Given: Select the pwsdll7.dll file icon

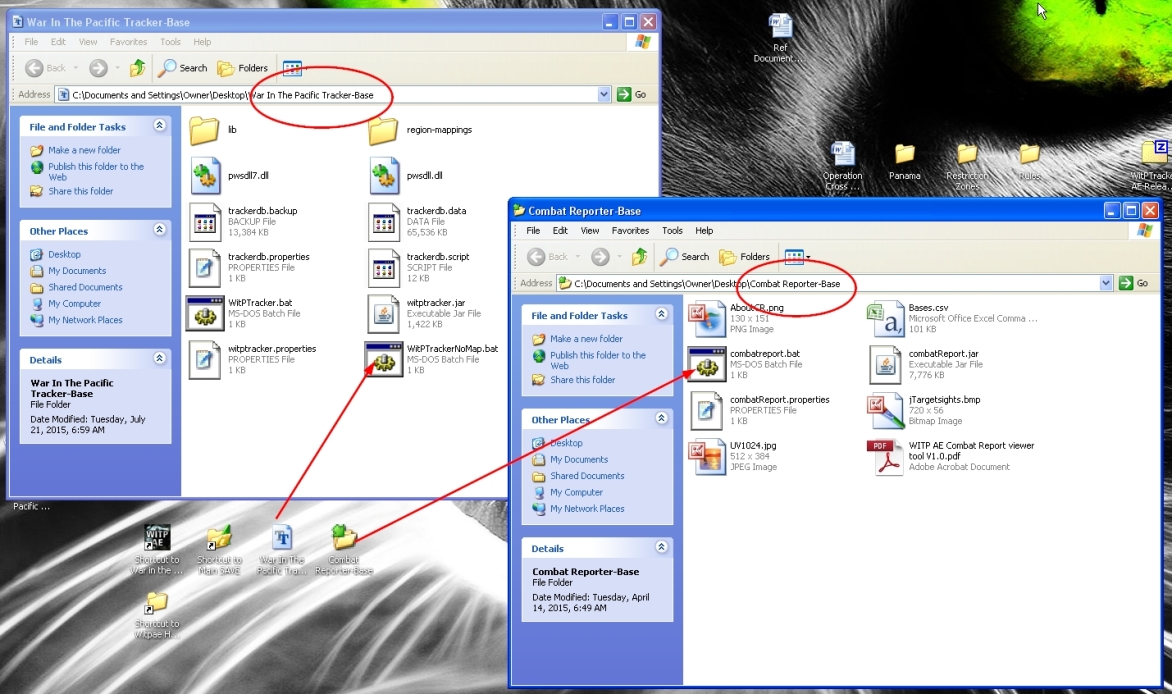Looking at the screenshot, I should tap(205, 176).
